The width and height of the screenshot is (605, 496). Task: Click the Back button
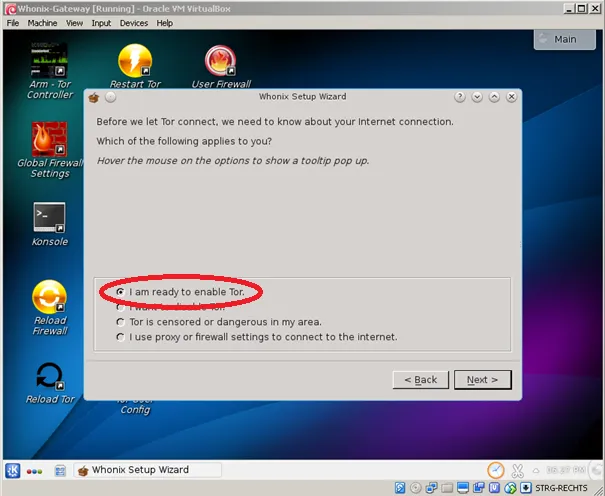pyautogui.click(x=421, y=380)
